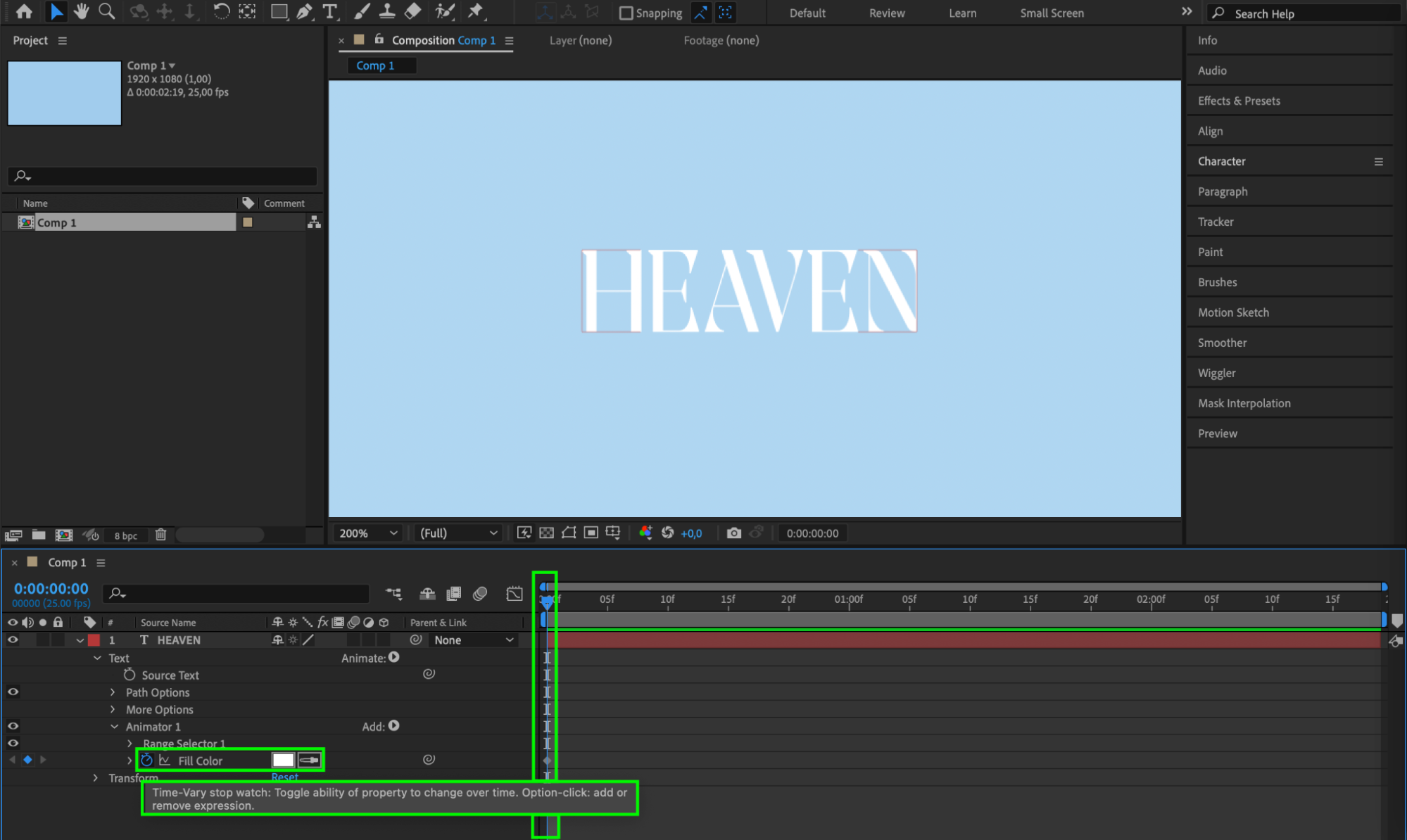This screenshot has height=840, width=1407.
Task: Open the Parent None dropdown
Action: click(473, 640)
